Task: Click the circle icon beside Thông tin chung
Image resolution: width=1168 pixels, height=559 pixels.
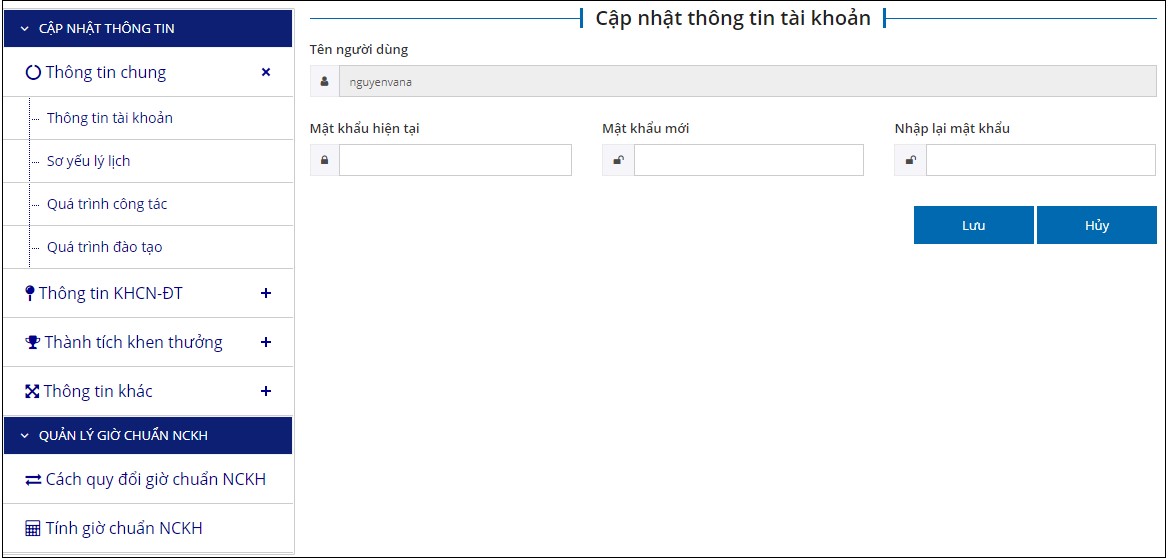Action: [33, 73]
